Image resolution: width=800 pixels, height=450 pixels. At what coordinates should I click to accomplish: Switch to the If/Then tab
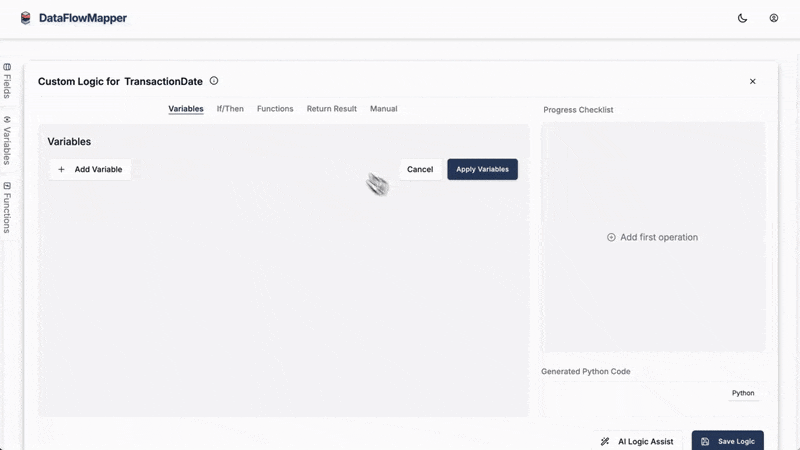tap(230, 109)
